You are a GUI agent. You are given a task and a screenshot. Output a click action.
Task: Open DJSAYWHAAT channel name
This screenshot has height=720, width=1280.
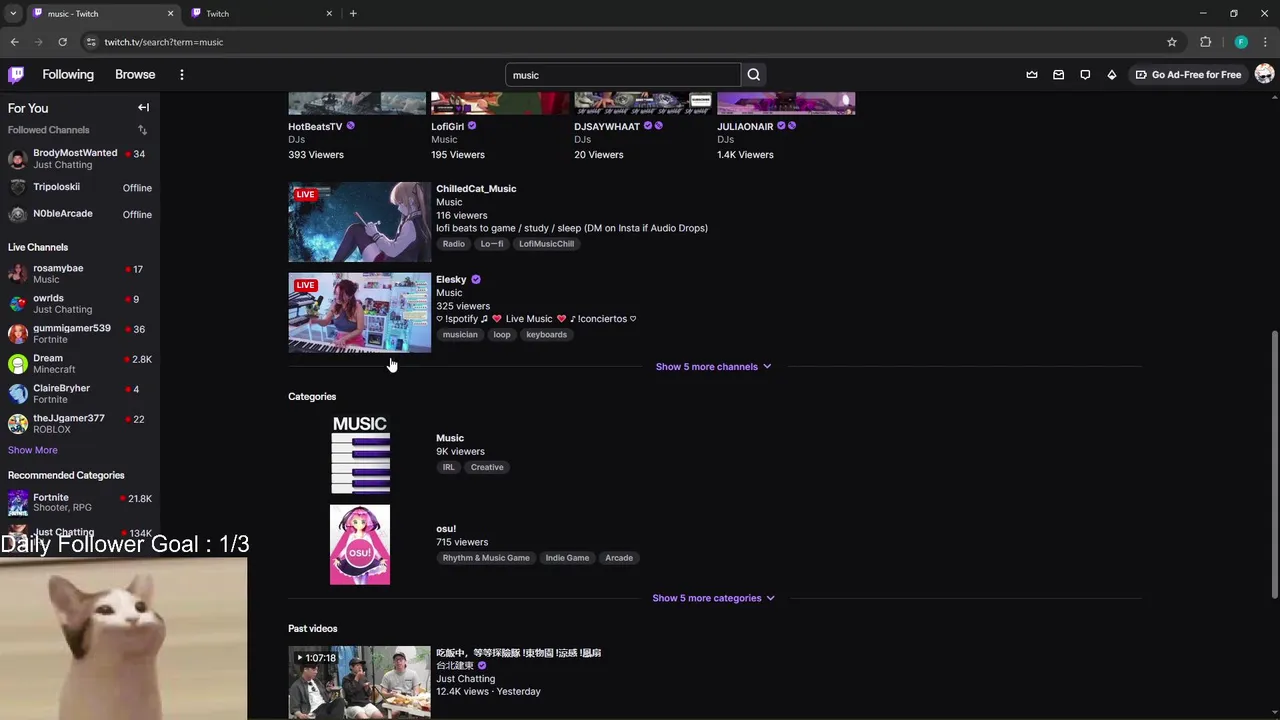click(607, 127)
